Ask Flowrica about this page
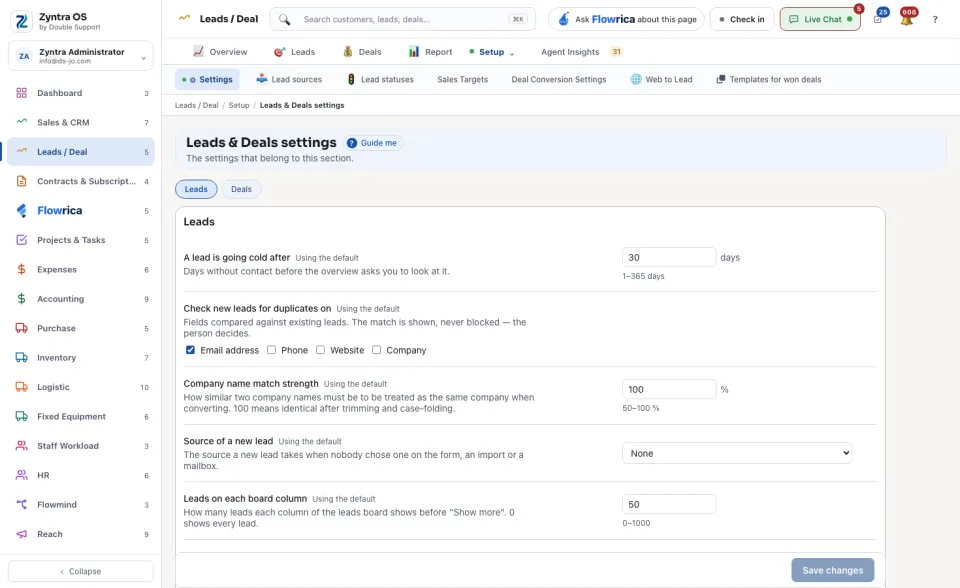This screenshot has width=960, height=588. [626, 20]
